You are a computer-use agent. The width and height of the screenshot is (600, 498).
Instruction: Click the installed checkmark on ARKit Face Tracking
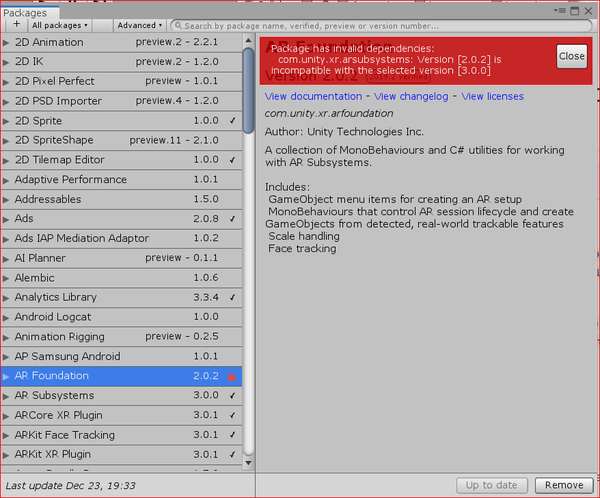click(232, 435)
